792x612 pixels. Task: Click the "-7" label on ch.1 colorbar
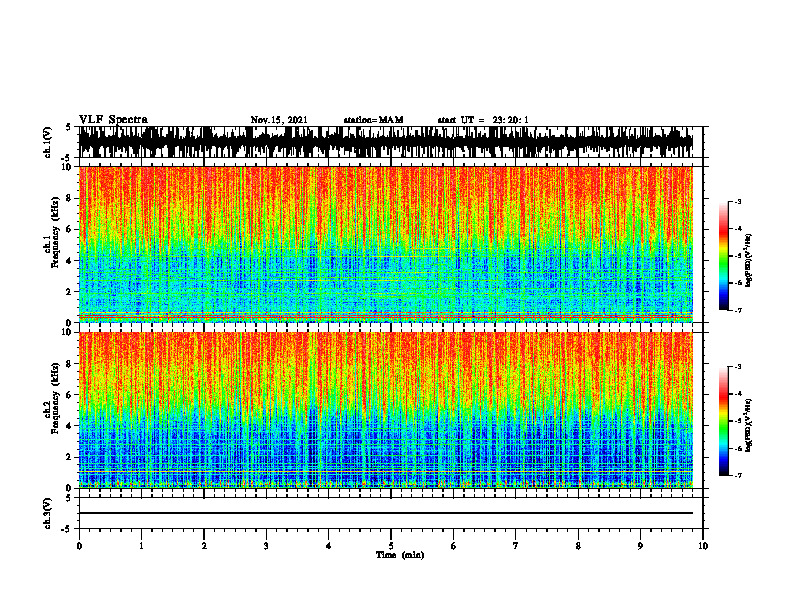(x=738, y=311)
